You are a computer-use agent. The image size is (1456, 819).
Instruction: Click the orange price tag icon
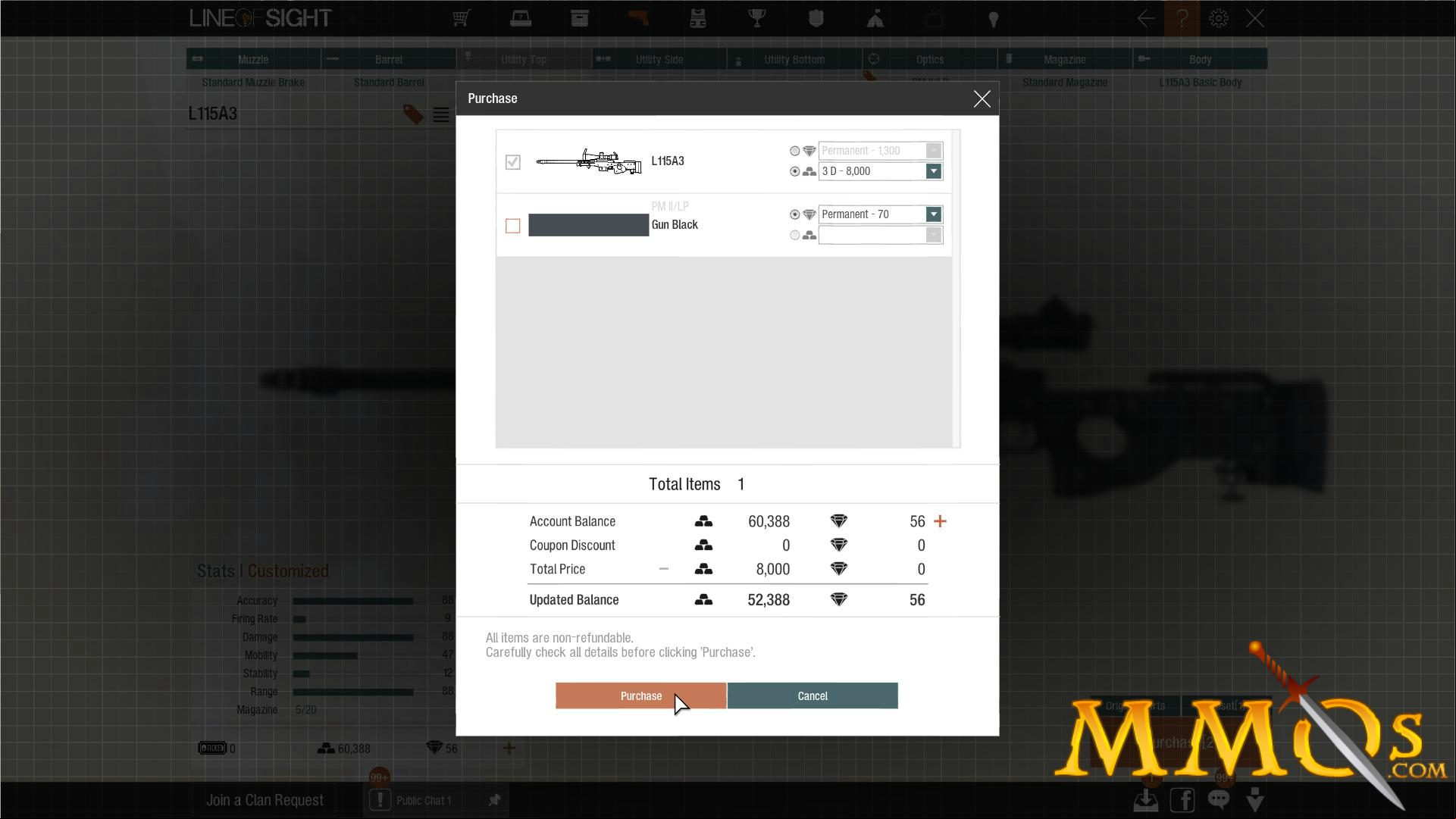click(x=413, y=114)
